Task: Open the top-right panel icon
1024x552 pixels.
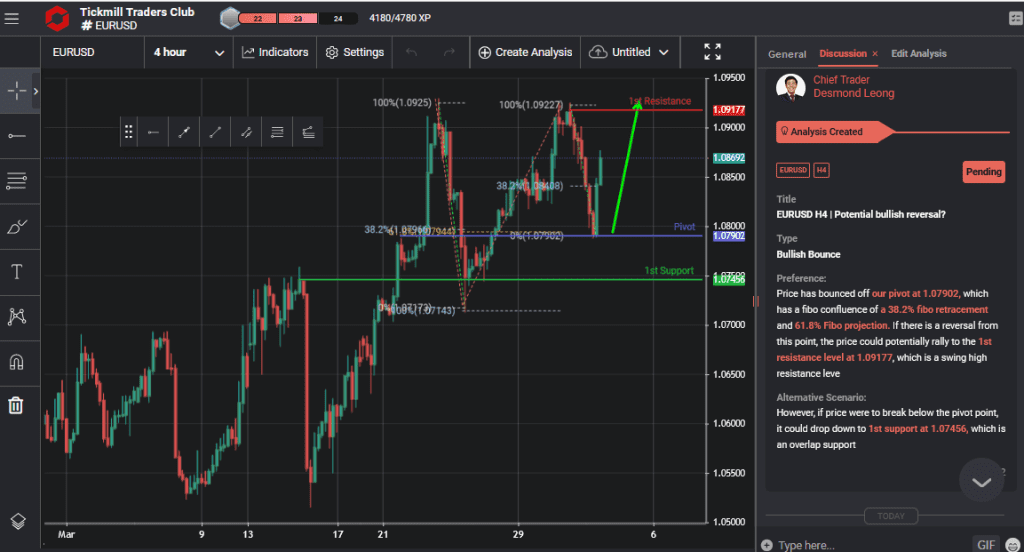Action: click(x=1015, y=18)
